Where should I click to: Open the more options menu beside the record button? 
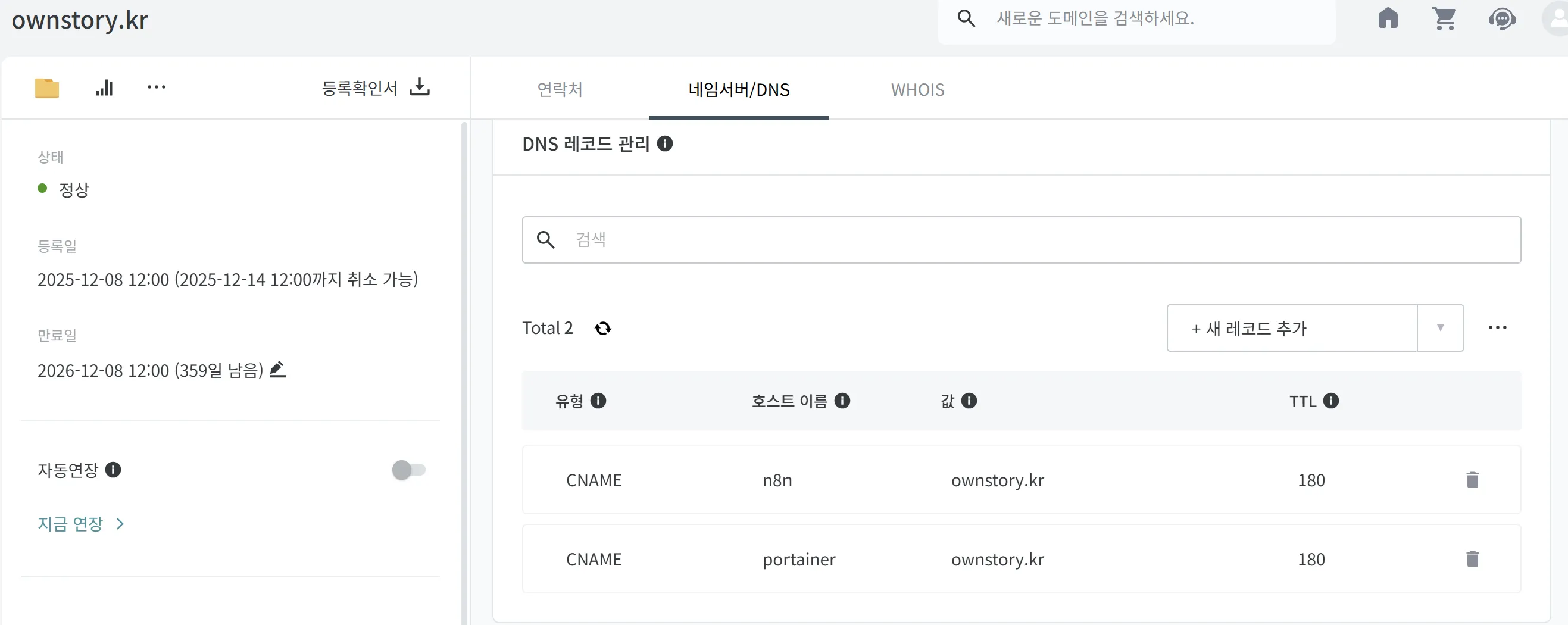pos(1498,327)
